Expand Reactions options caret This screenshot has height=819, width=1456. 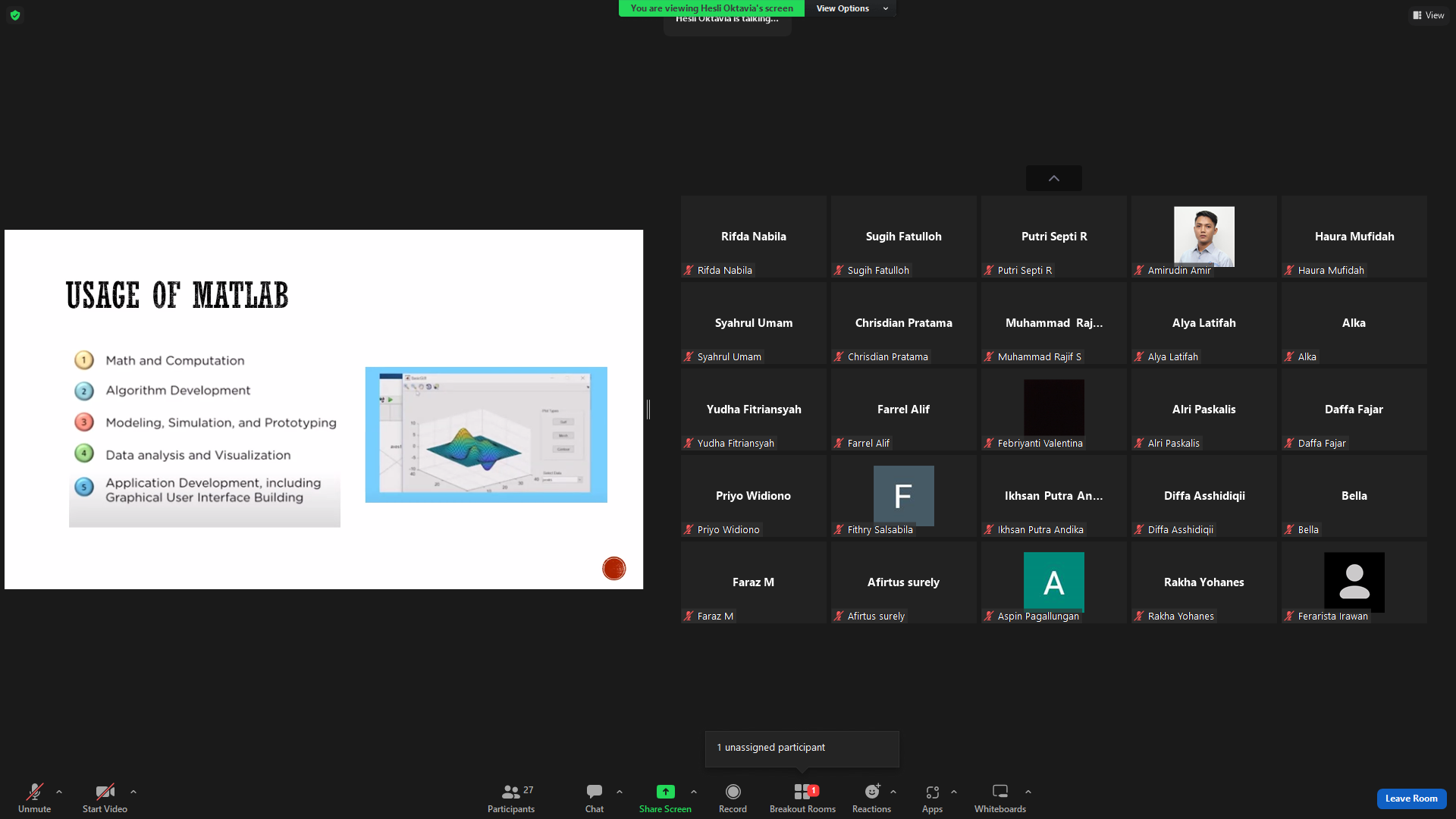point(893,792)
